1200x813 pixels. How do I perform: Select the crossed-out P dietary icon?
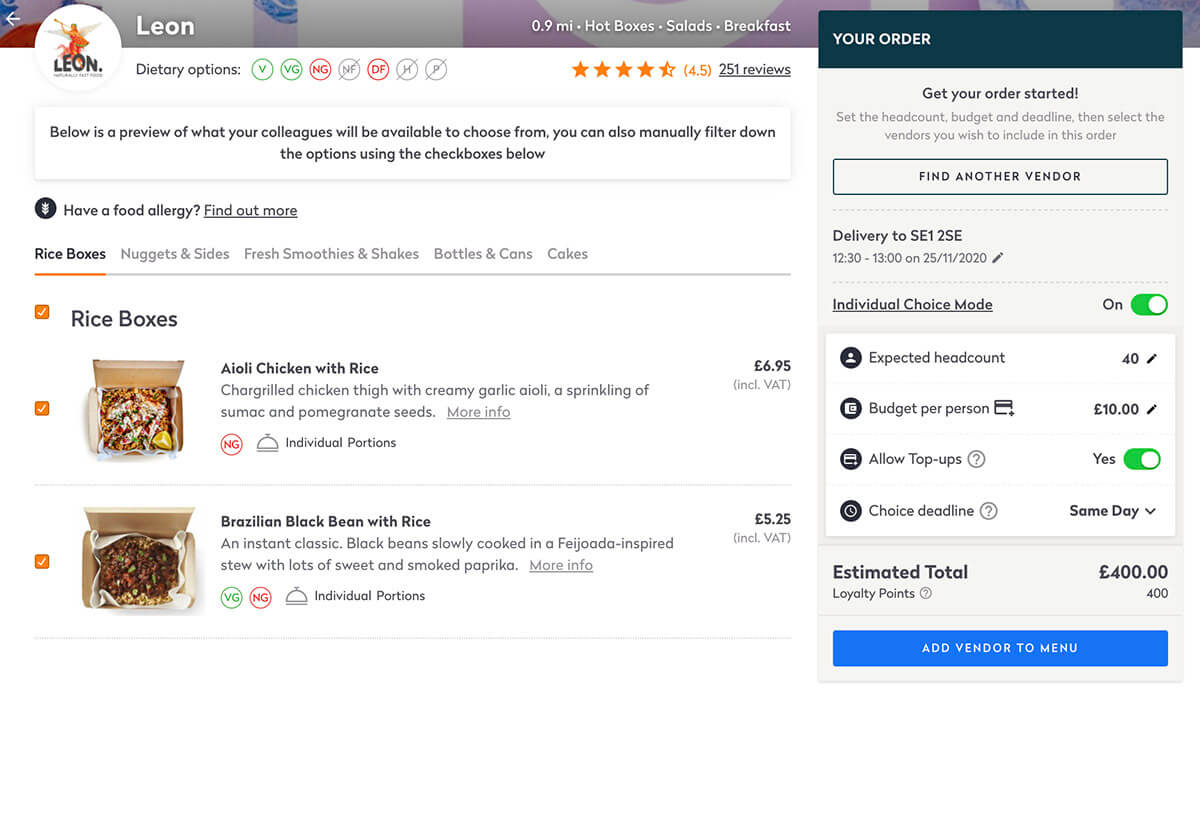[x=436, y=70]
